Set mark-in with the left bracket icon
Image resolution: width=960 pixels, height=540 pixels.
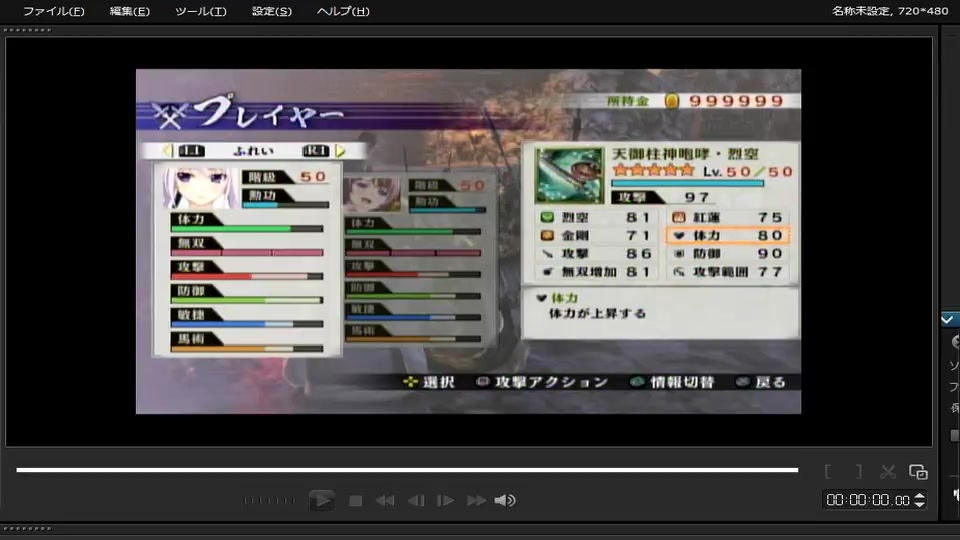coord(828,471)
